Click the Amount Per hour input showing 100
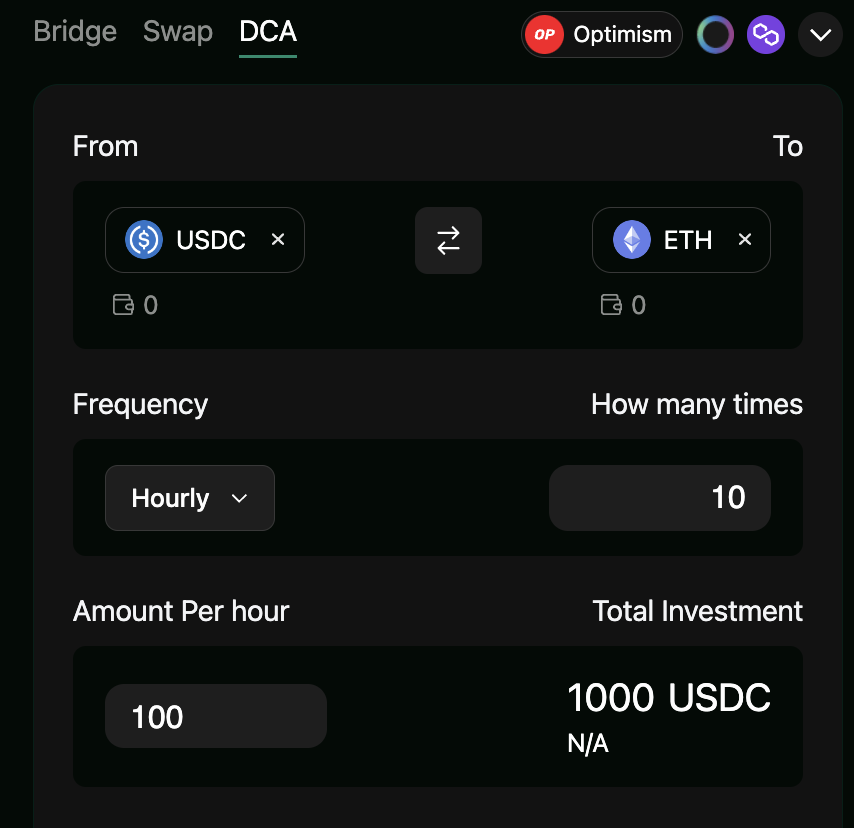 point(215,716)
